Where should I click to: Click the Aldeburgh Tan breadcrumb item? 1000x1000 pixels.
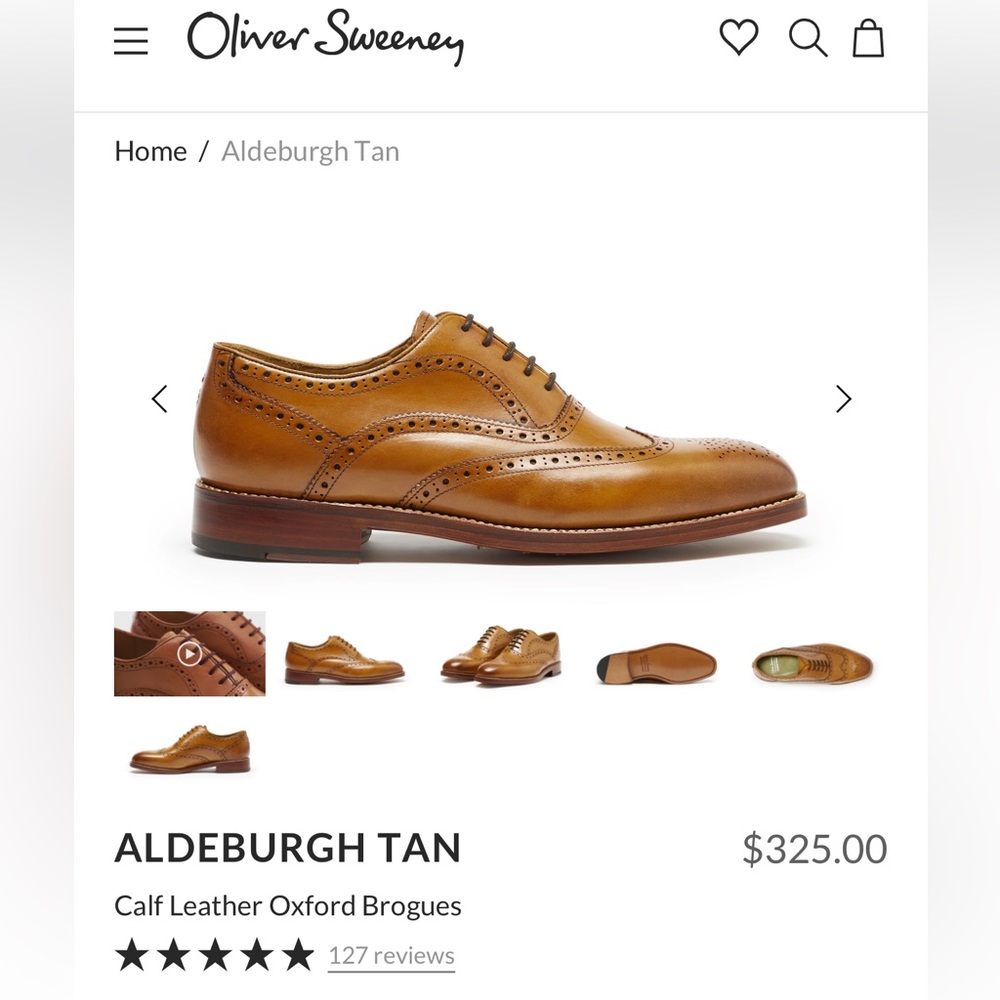tap(309, 151)
